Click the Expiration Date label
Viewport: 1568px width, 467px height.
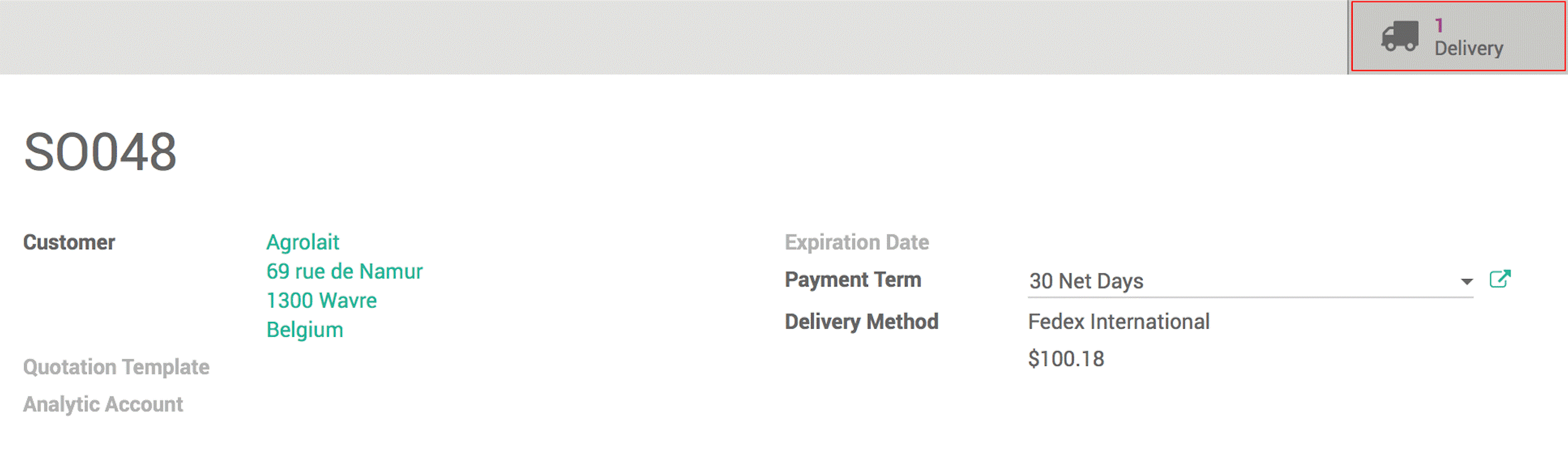click(x=857, y=242)
